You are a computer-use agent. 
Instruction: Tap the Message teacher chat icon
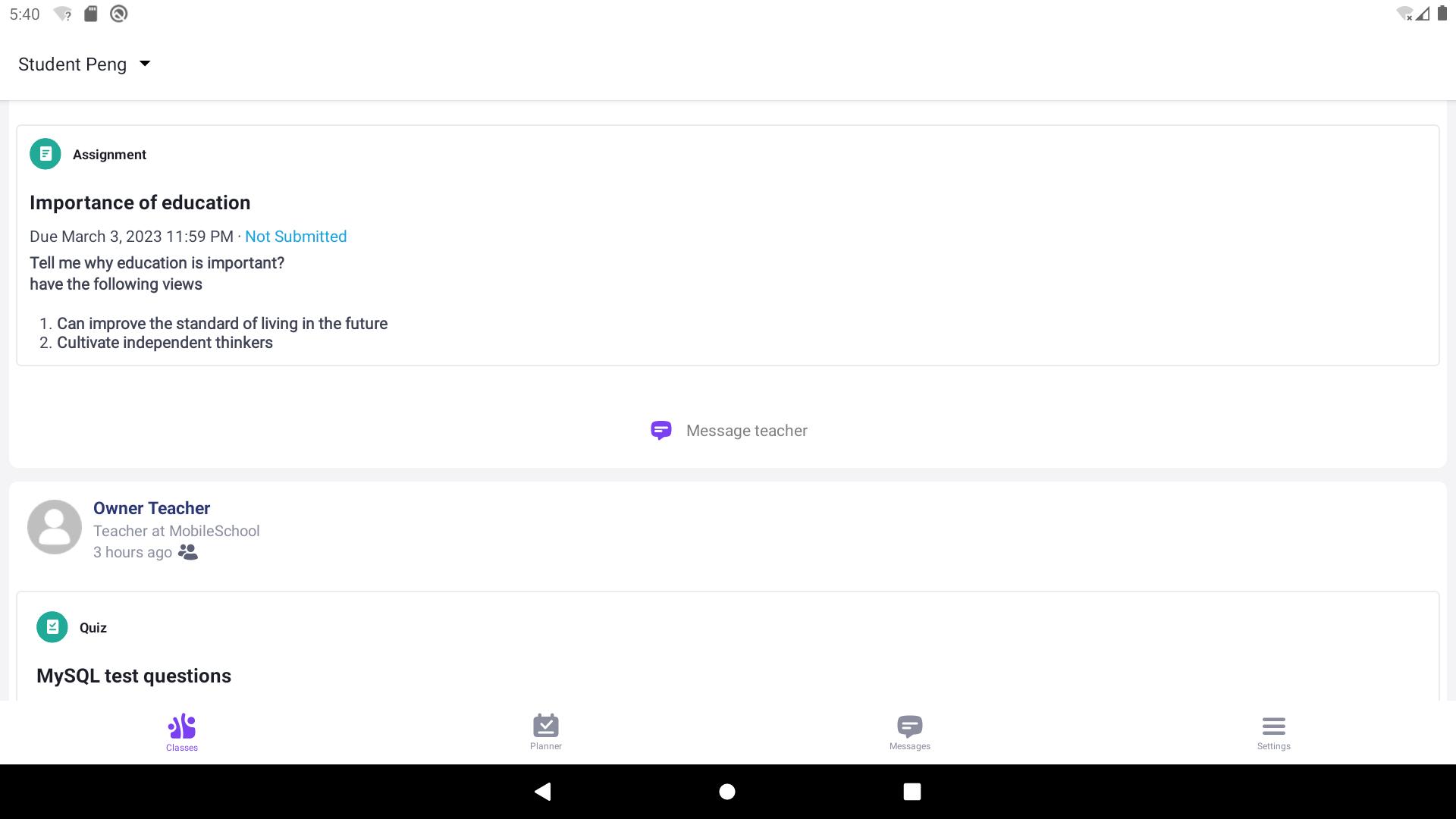click(661, 431)
